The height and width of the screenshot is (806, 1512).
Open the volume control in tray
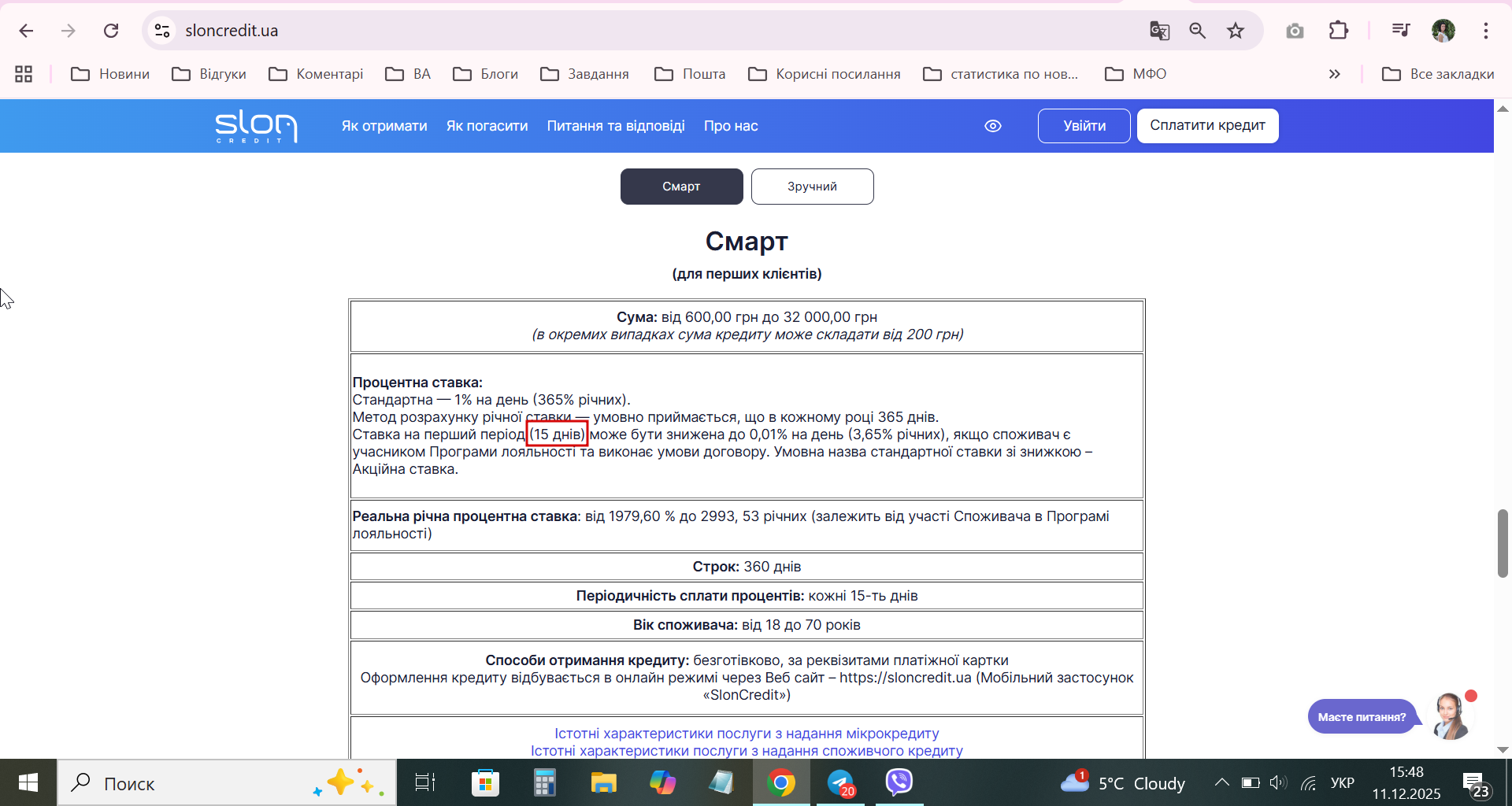pyautogui.click(x=1278, y=782)
